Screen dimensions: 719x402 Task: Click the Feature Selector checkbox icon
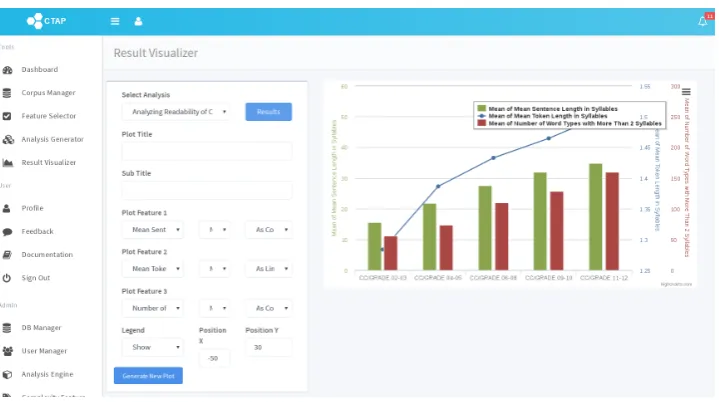pos(7,116)
